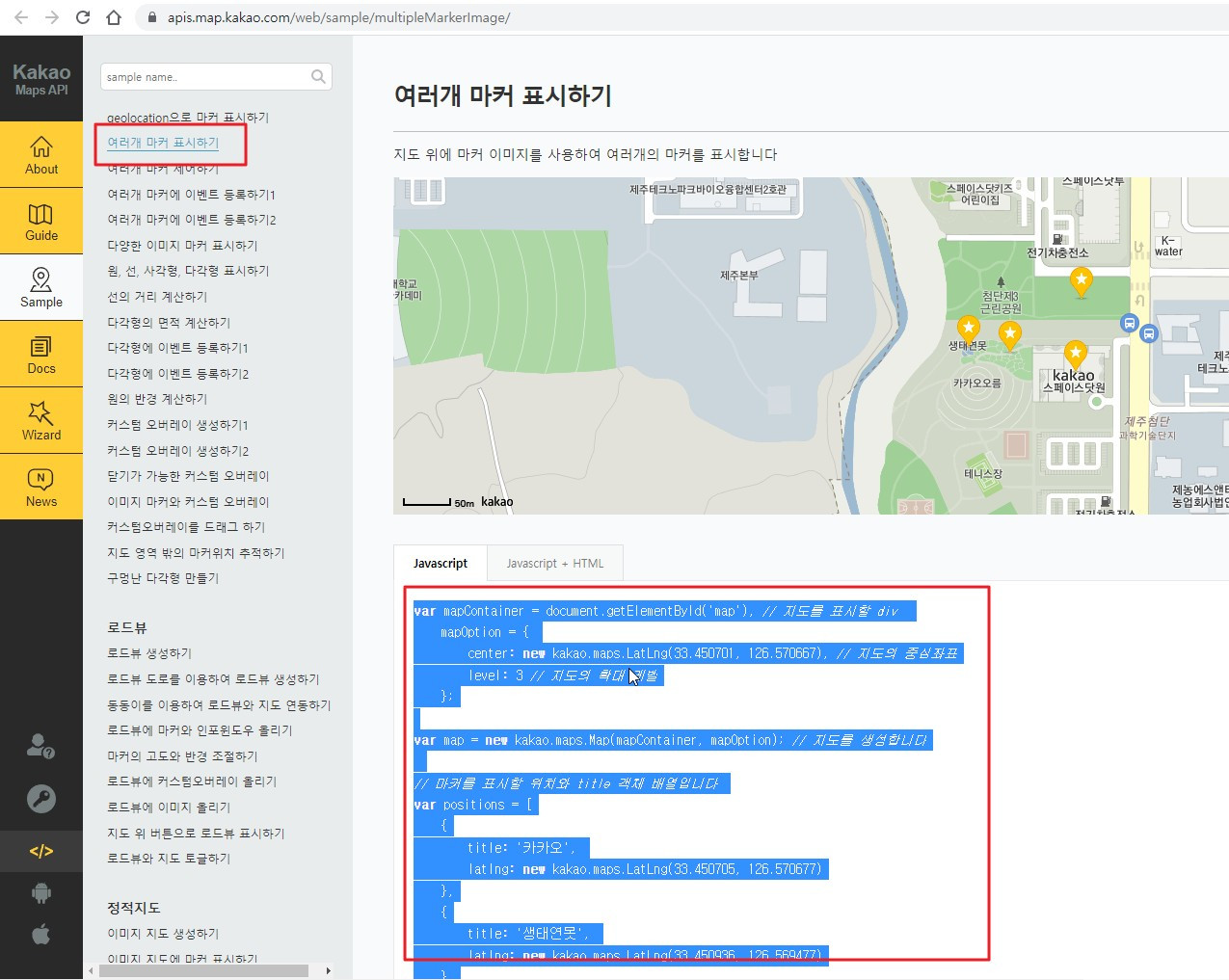Screen dimensions: 1229x980
Task: Open 이미지 마커와 커스텀 오버레이 sample
Action: pyautogui.click(x=188, y=502)
